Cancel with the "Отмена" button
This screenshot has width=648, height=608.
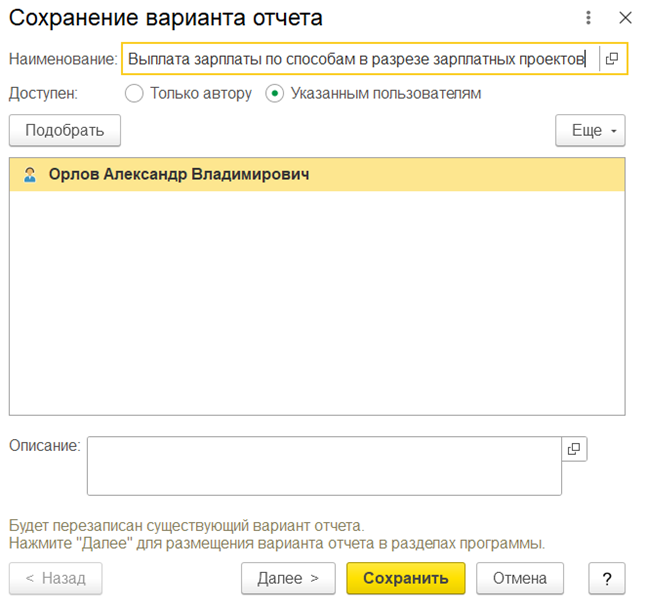pyautogui.click(x=520, y=578)
